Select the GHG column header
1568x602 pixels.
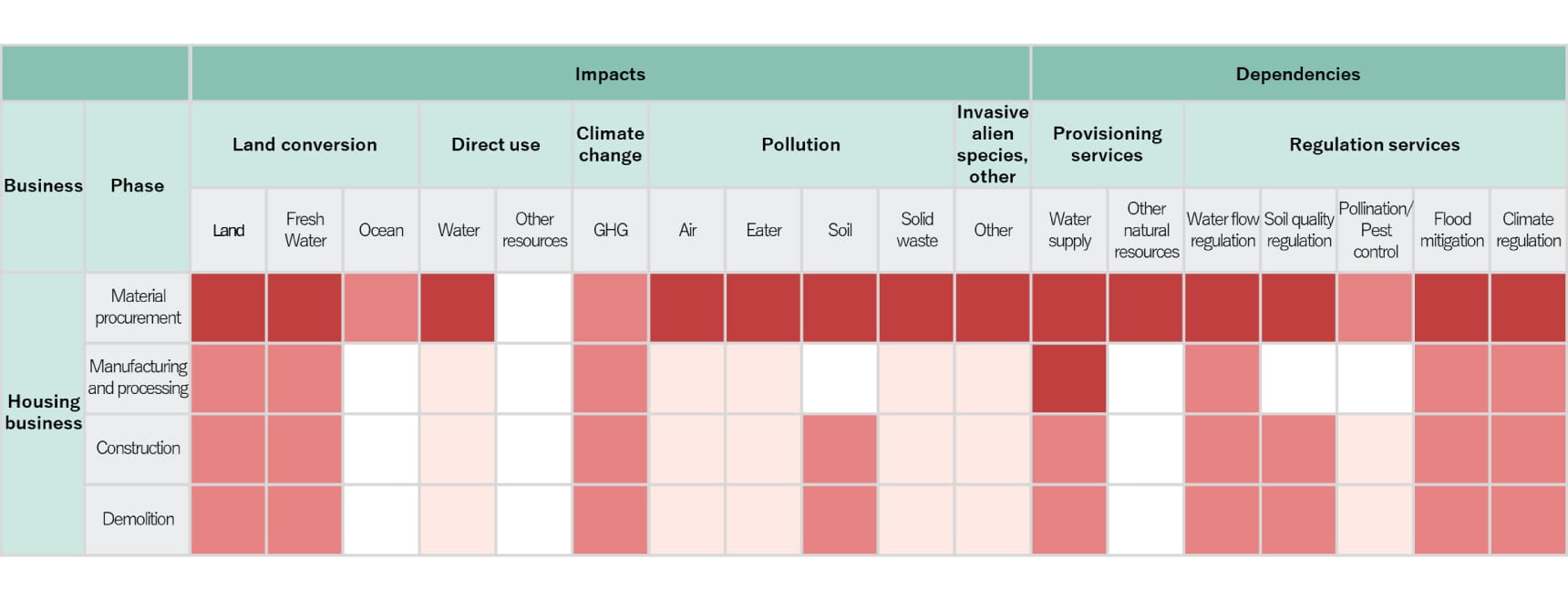[610, 230]
